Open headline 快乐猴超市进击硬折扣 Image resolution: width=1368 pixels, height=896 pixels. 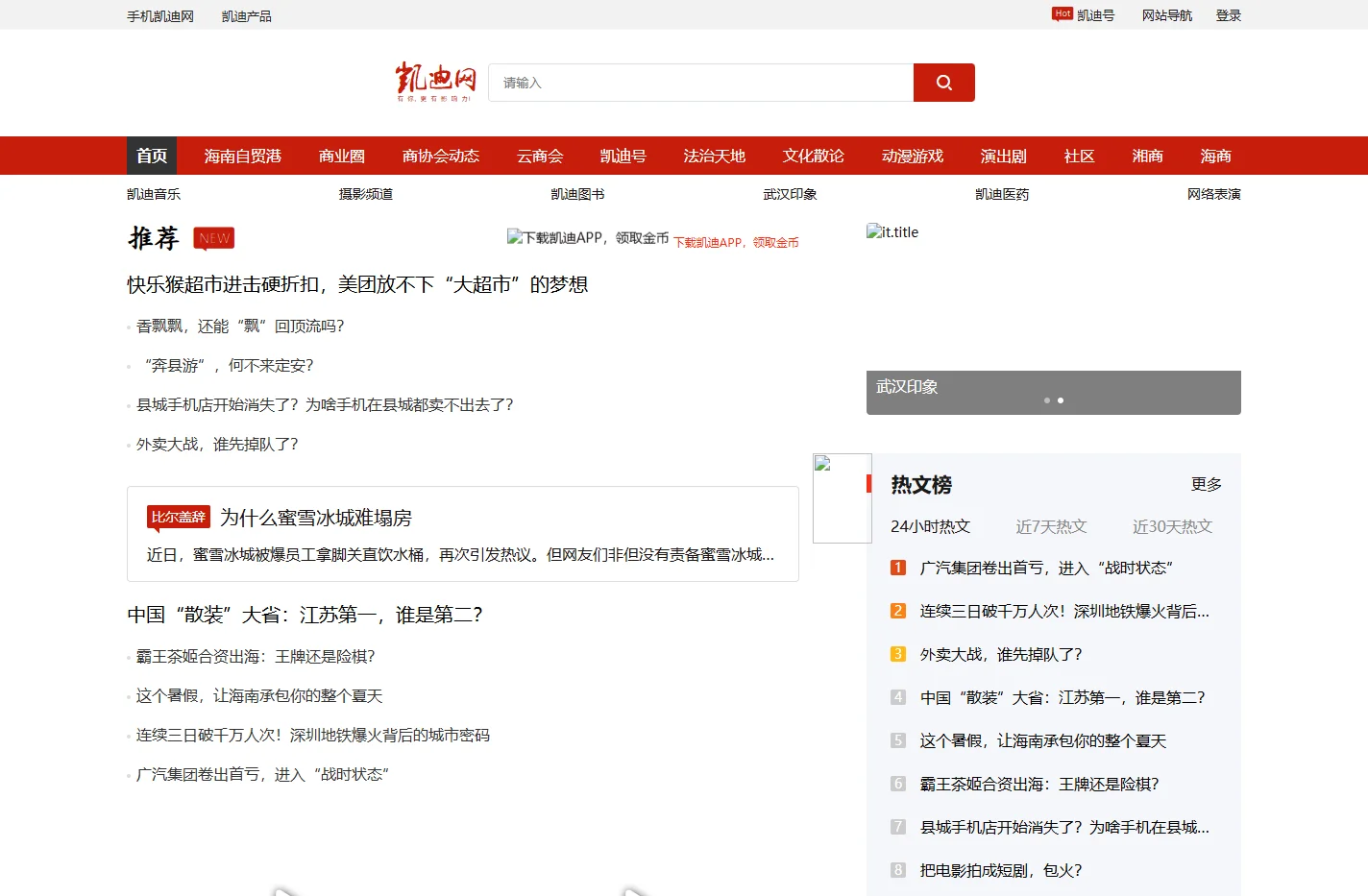pos(357,284)
